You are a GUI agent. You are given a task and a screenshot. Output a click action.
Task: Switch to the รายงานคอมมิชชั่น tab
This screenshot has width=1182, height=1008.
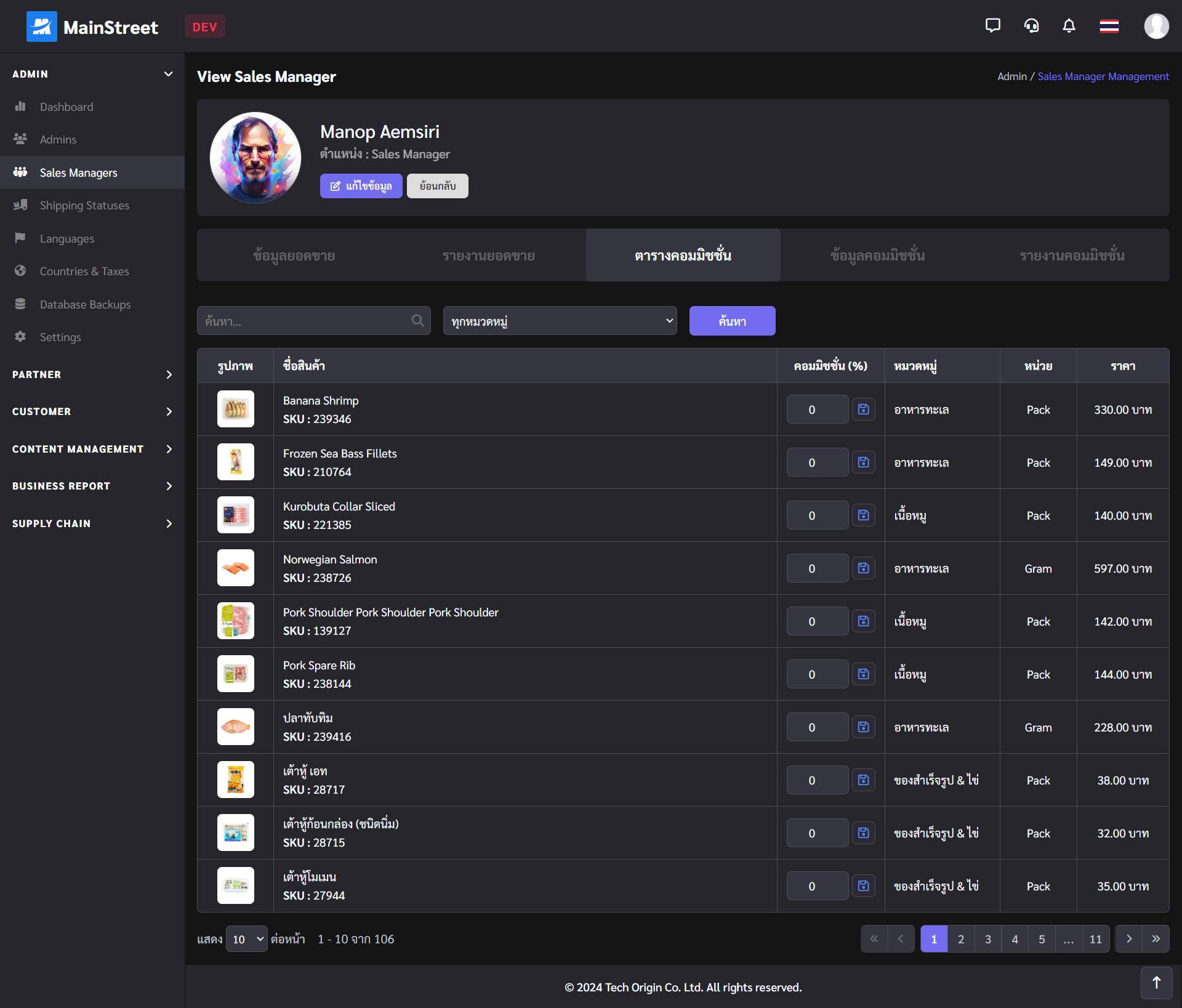point(1071,254)
